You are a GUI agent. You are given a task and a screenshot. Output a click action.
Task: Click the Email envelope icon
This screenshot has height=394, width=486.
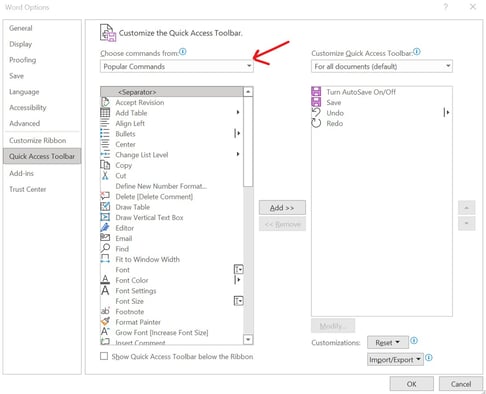pos(105,238)
